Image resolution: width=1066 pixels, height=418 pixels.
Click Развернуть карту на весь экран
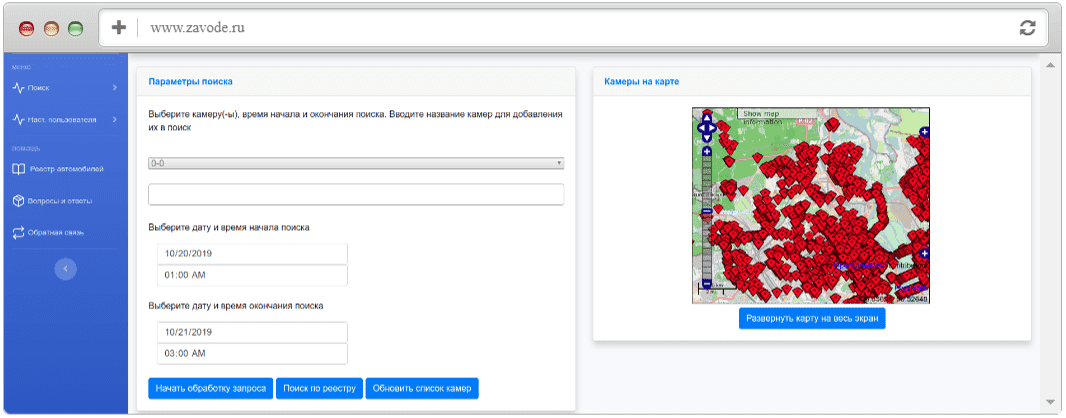click(x=812, y=318)
